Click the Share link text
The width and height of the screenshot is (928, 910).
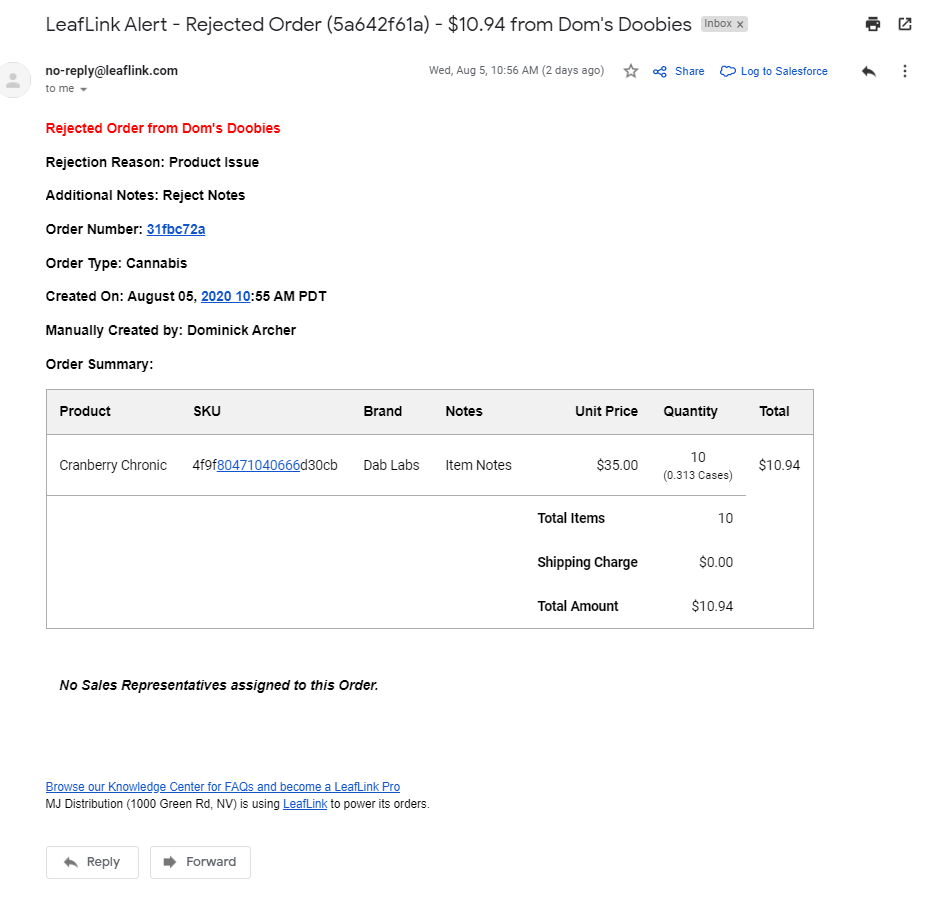pos(689,71)
